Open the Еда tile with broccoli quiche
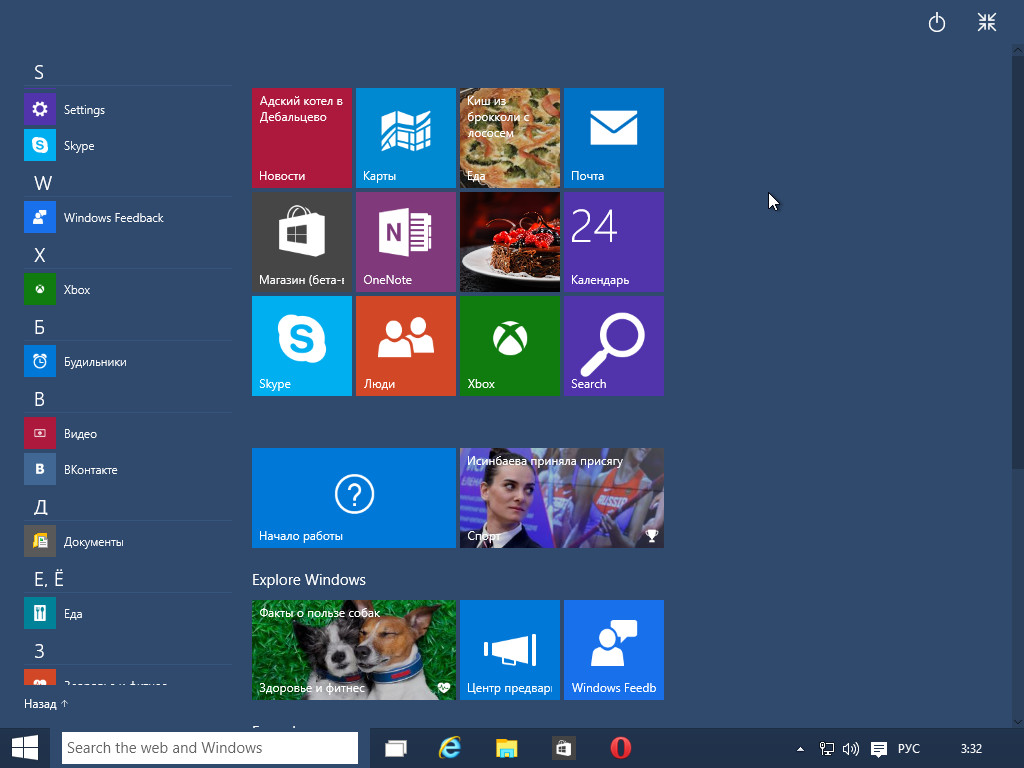1024x768 pixels. point(510,138)
